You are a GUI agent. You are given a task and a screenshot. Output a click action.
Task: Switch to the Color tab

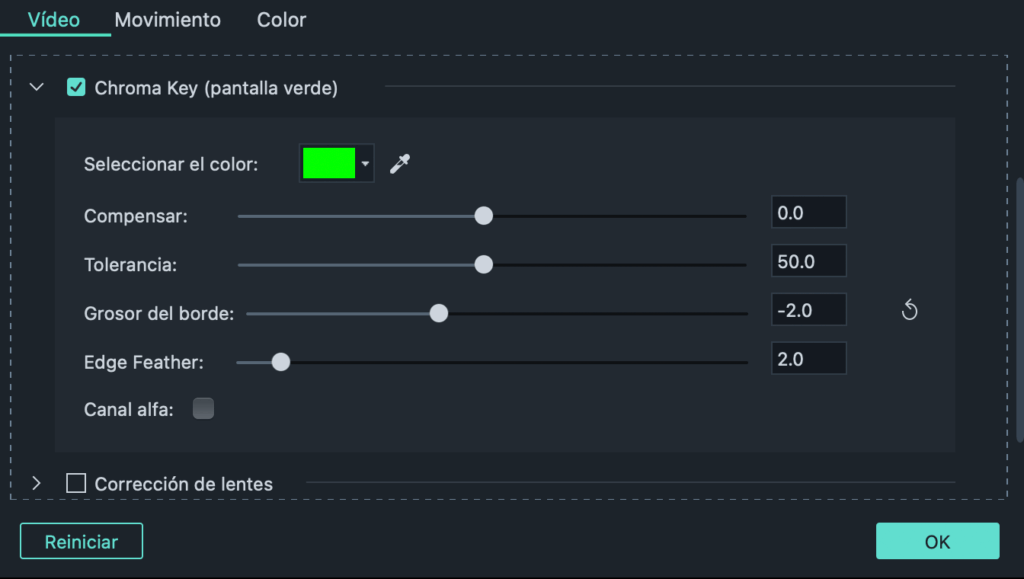tap(280, 19)
